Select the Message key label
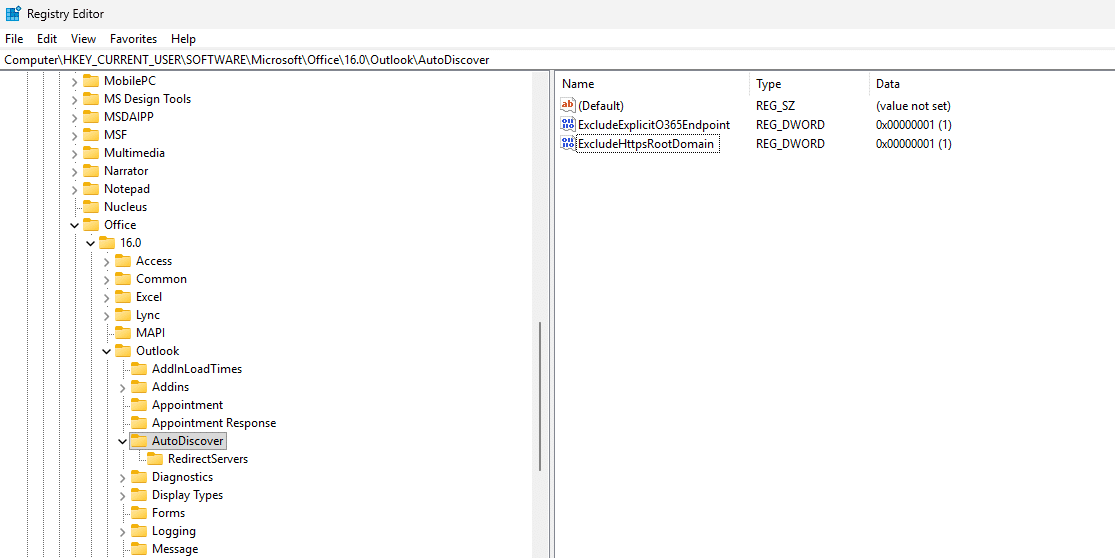1115x558 pixels. [175, 549]
